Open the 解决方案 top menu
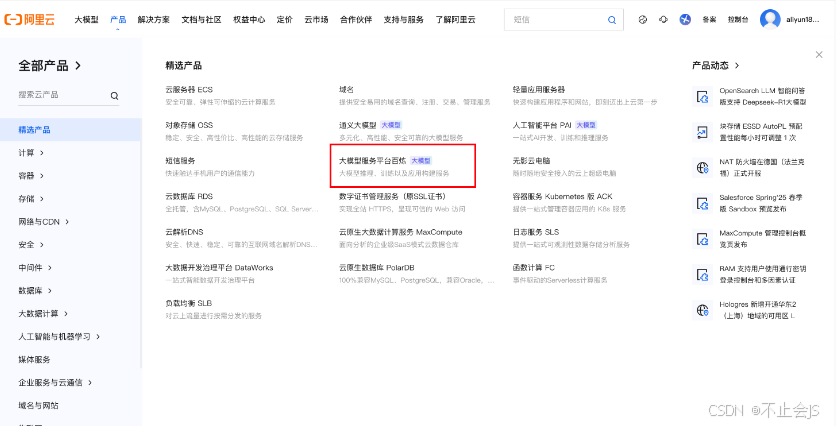Screen dimensions: 836x426 click(x=154, y=20)
